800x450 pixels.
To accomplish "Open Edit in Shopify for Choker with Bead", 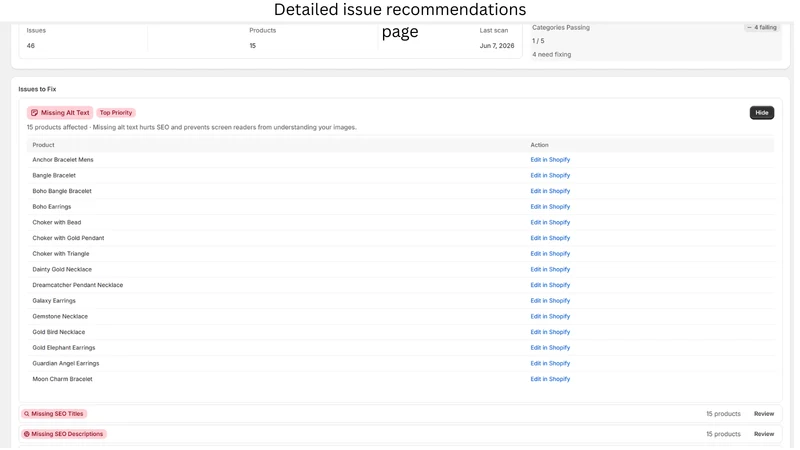I will coord(550,222).
